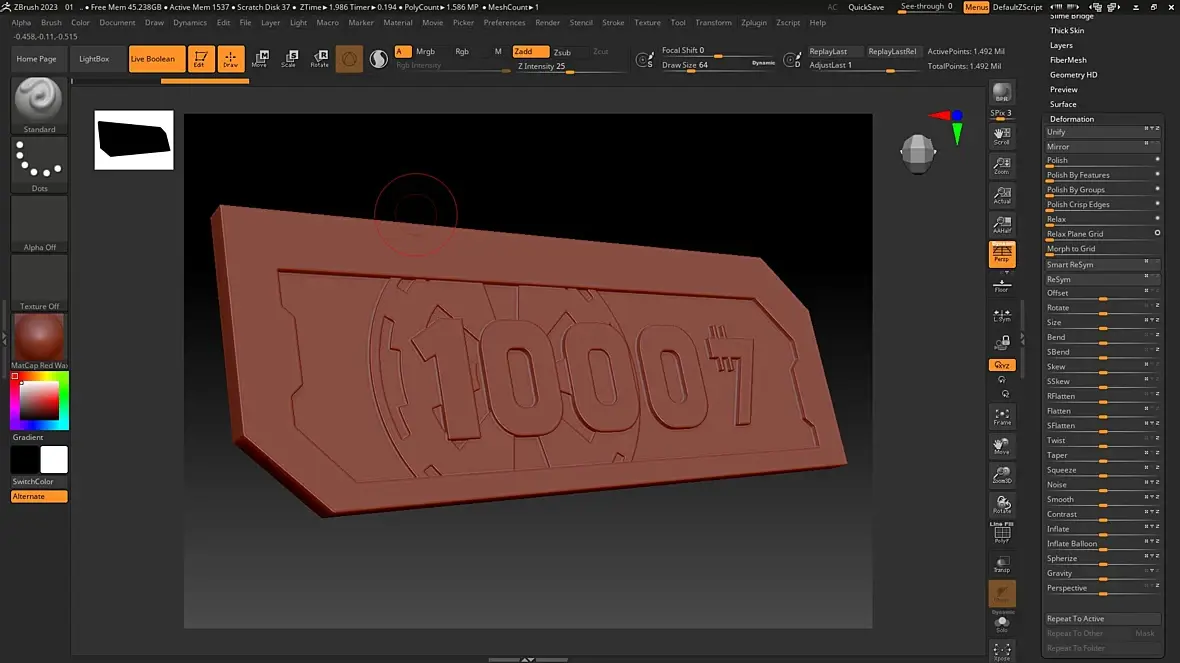1180x663 pixels.
Task: Collapse the Deformation section
Action: 1071,119
